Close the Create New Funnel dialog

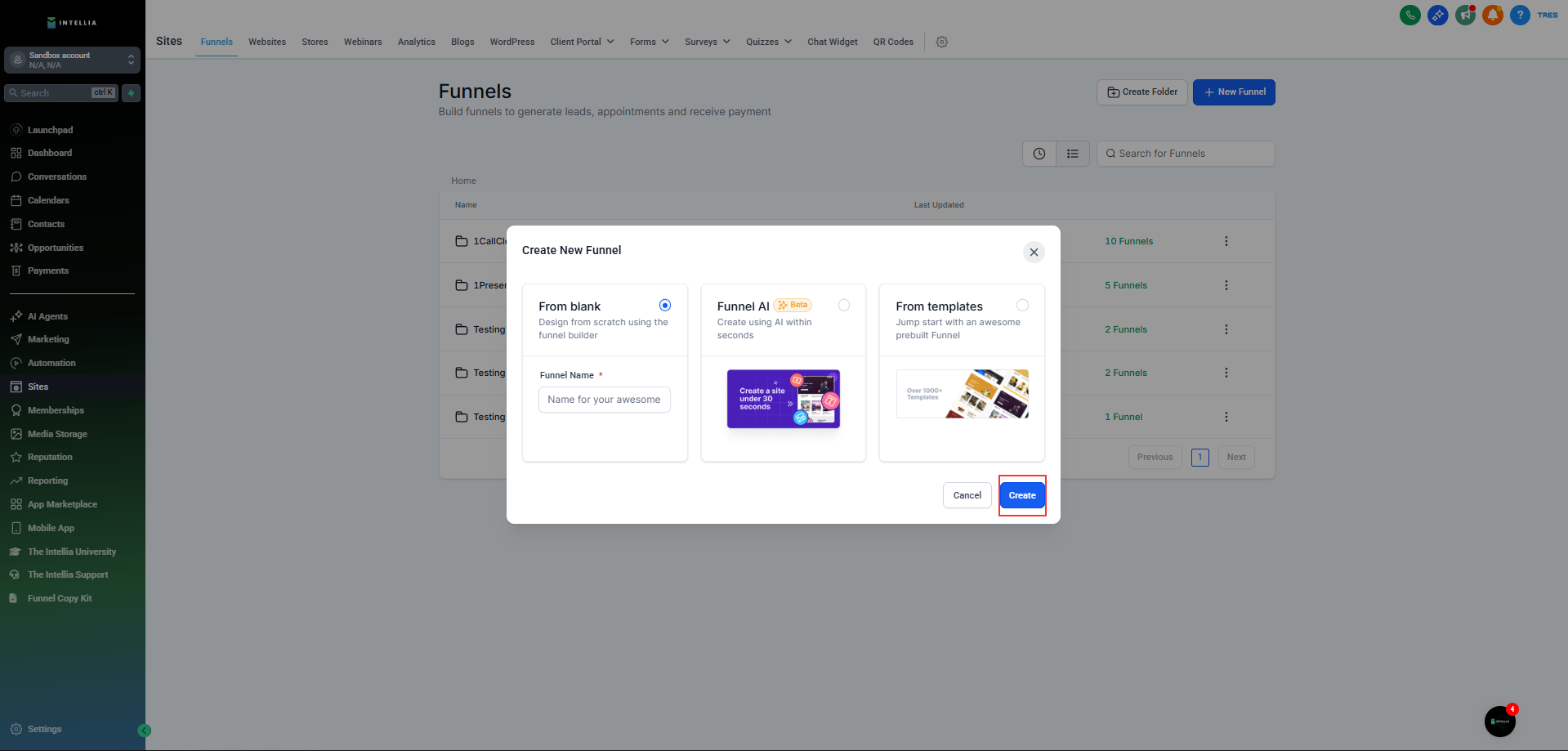[1034, 252]
